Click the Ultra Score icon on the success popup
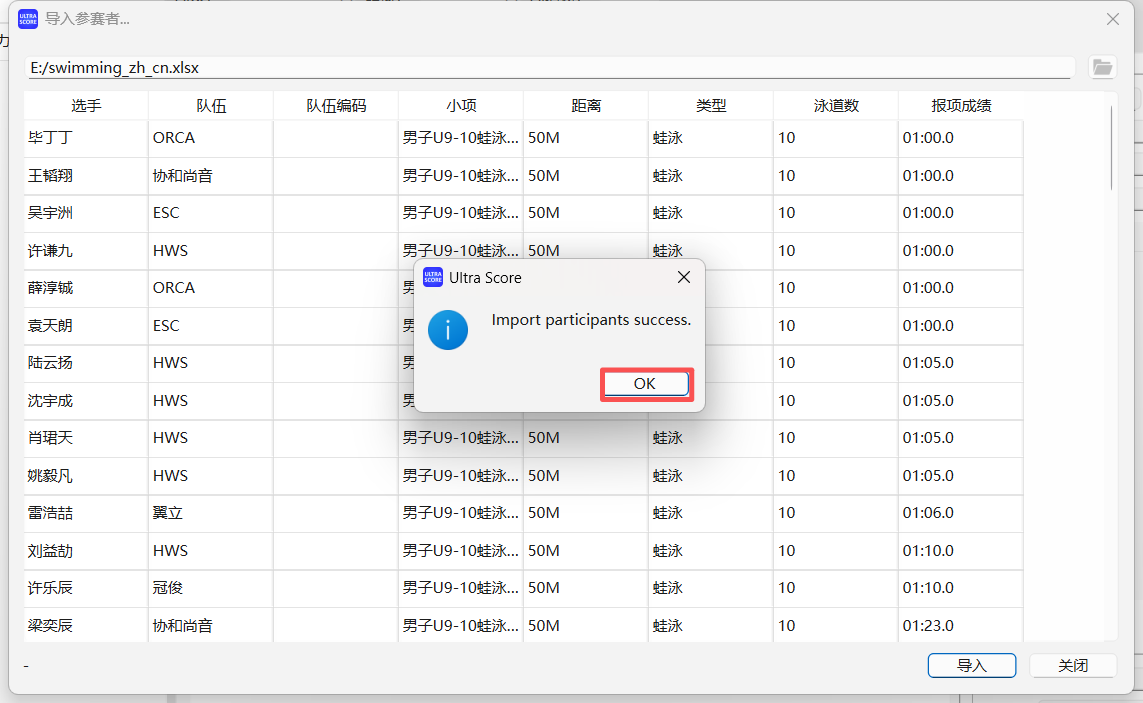Image resolution: width=1143 pixels, height=703 pixels. pos(432,277)
